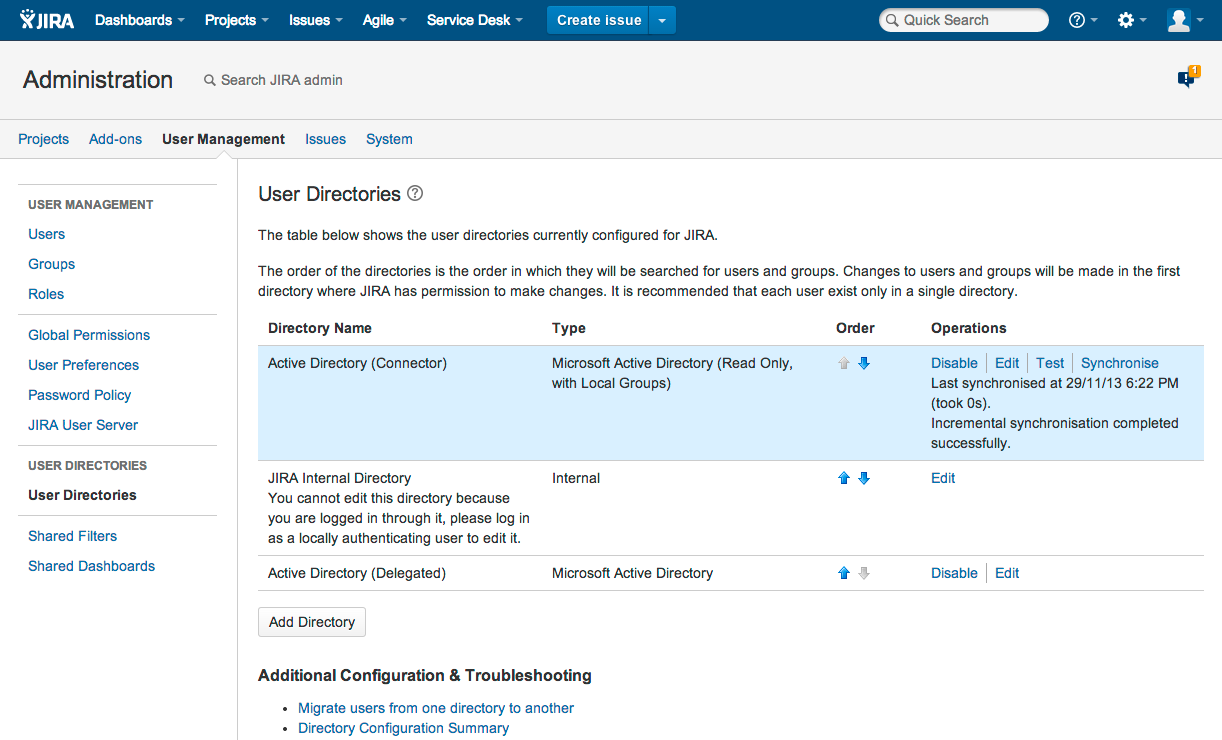The image size is (1222, 740).
Task: Switch to the System tab
Action: click(389, 139)
